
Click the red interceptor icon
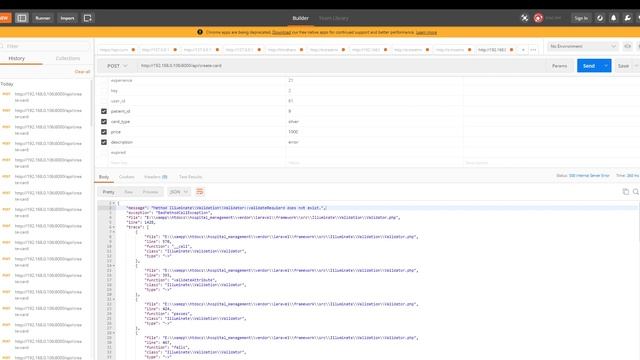click(x=538, y=18)
